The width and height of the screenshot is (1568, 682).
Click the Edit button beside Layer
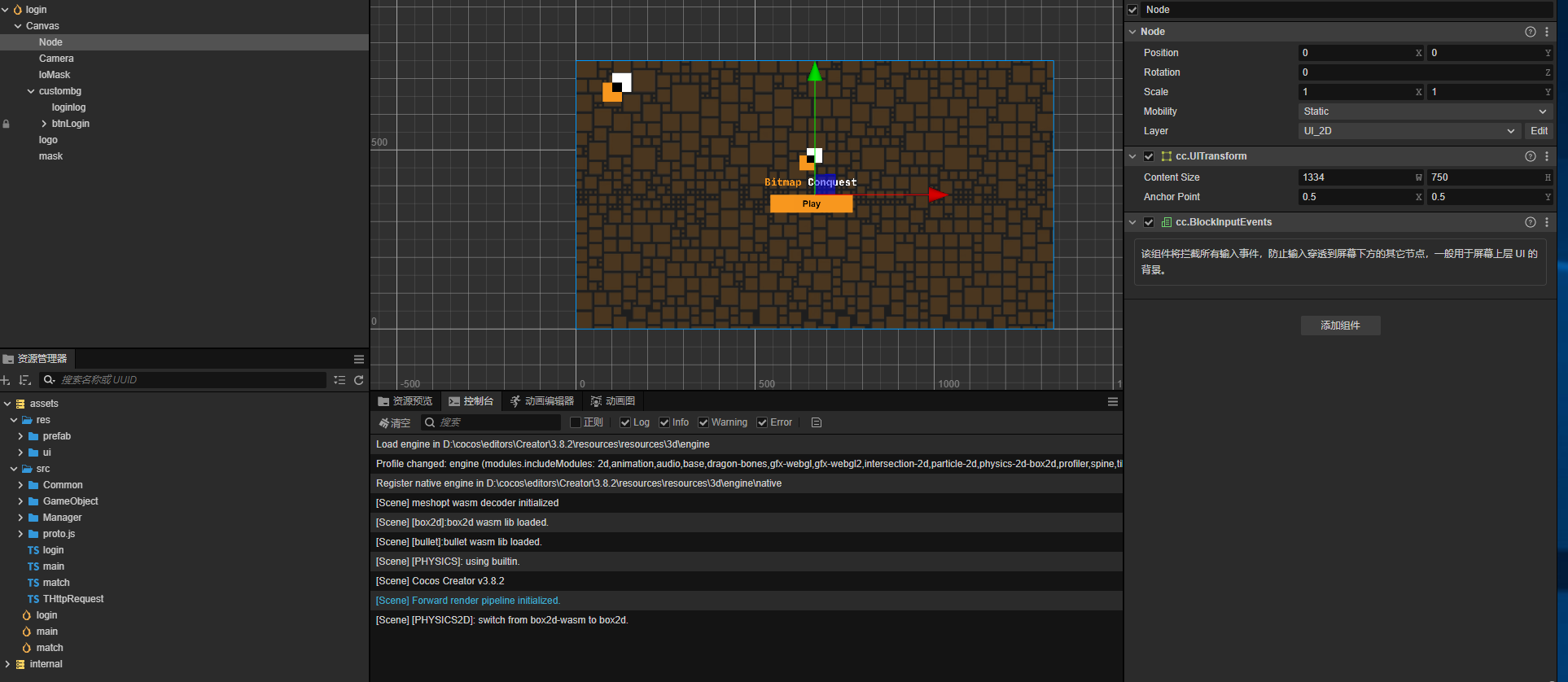(x=1539, y=131)
